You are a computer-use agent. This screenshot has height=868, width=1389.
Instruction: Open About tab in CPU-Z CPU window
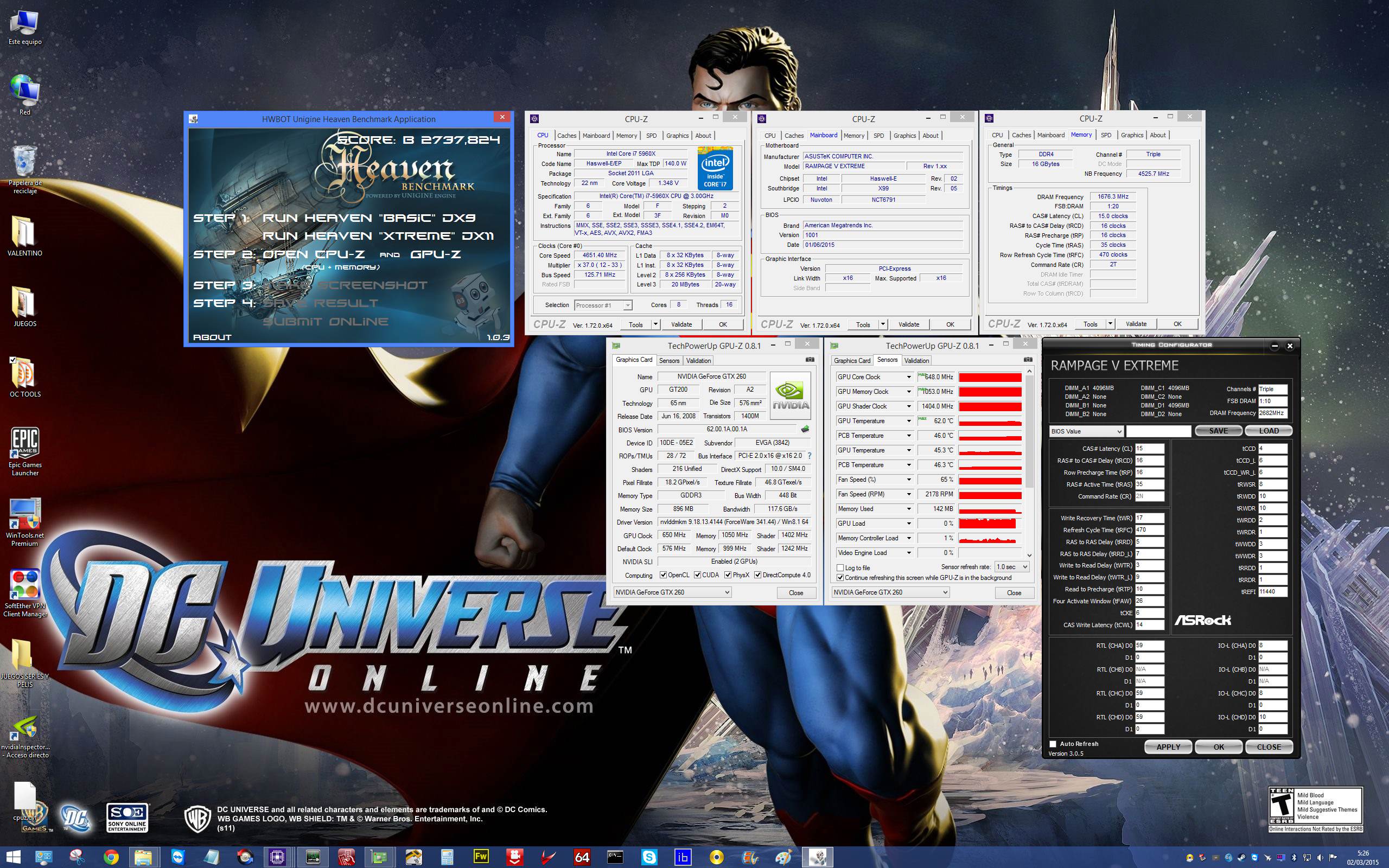click(x=703, y=136)
